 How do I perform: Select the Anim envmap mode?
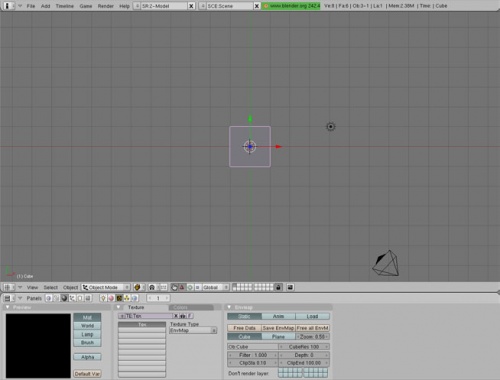[278, 316]
